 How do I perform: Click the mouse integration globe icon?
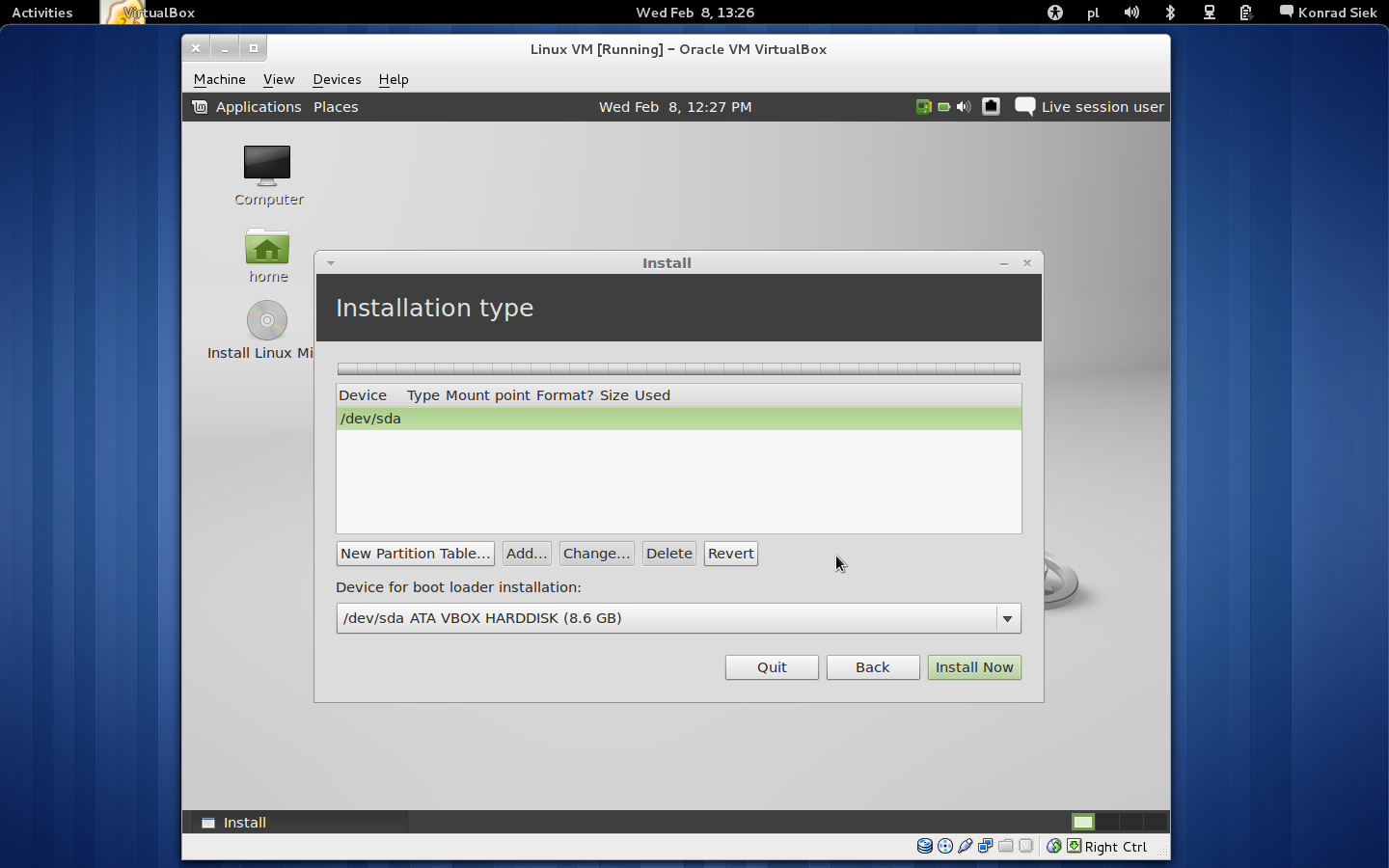1054,846
